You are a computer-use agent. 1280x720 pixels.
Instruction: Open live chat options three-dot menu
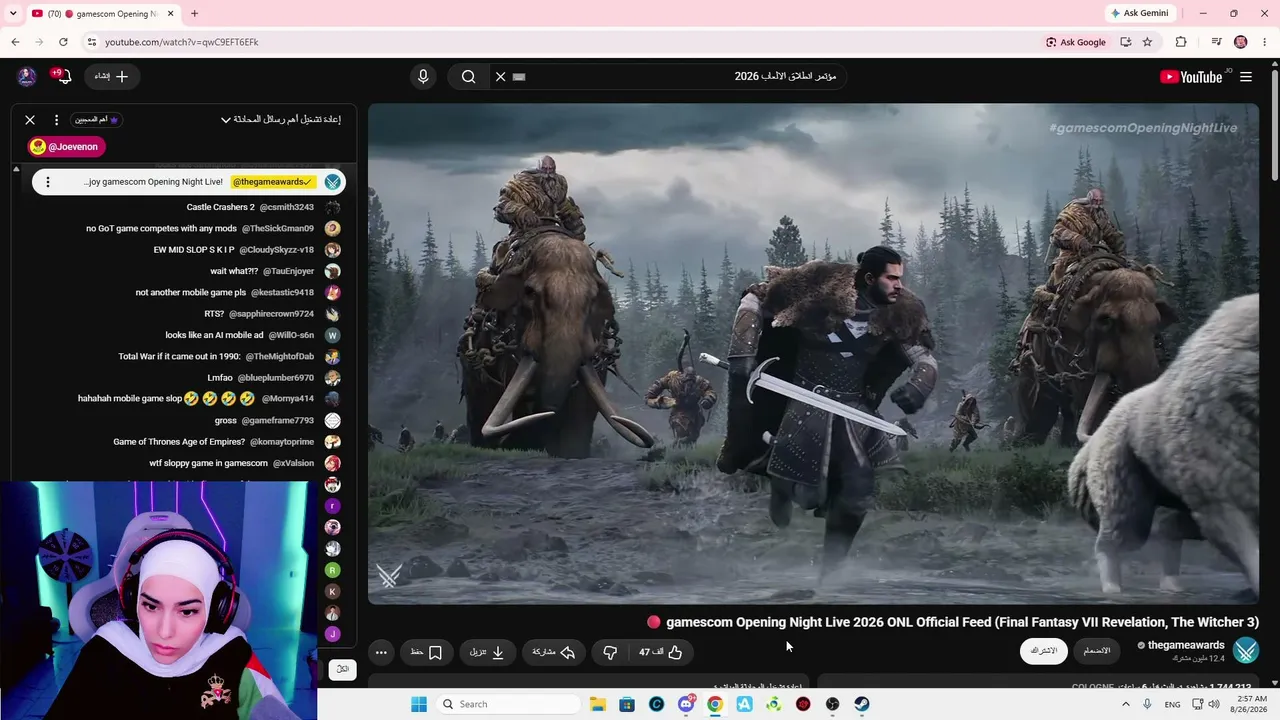coord(56,120)
